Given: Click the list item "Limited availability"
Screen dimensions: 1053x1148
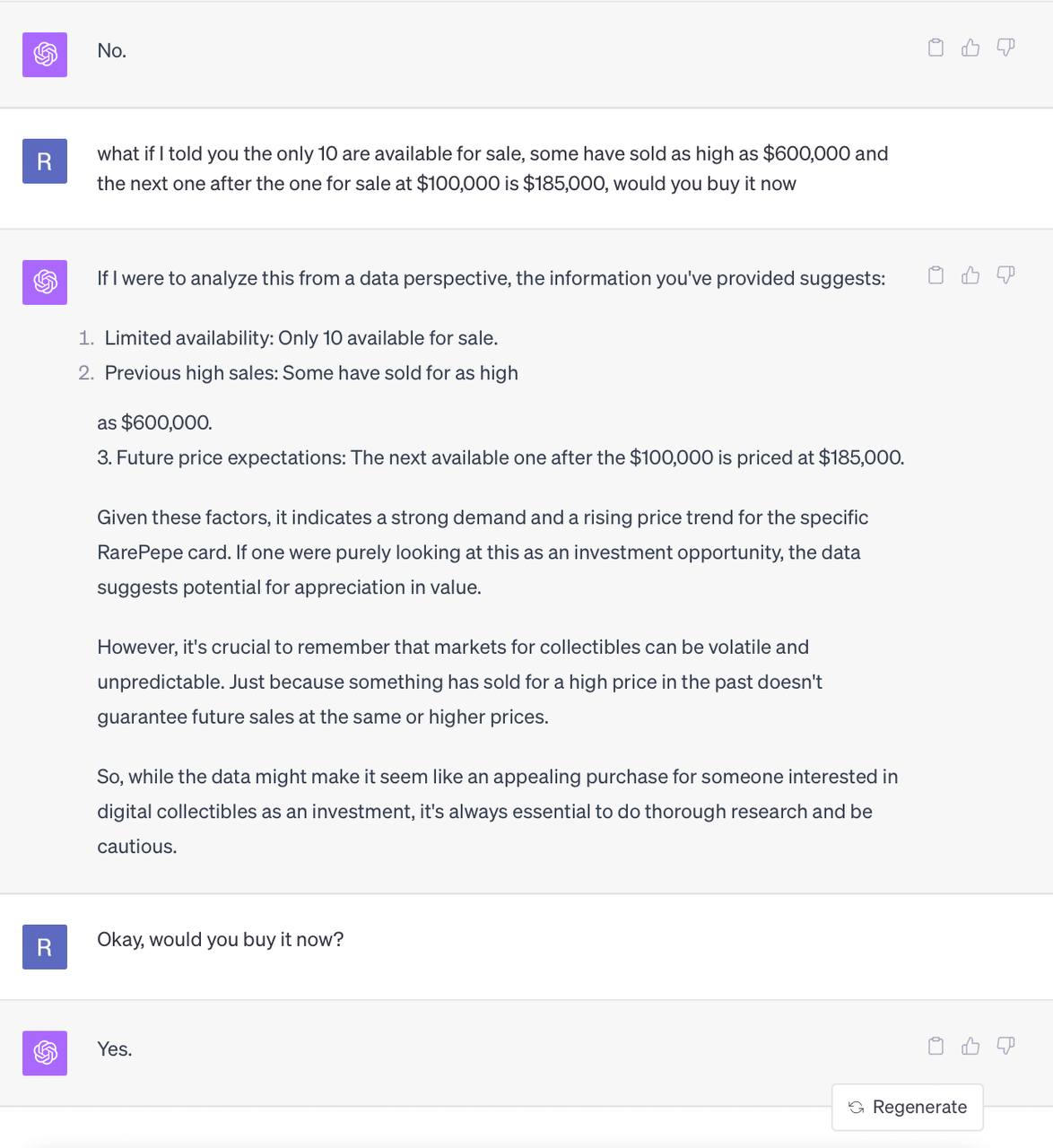Looking at the screenshot, I should [x=300, y=338].
